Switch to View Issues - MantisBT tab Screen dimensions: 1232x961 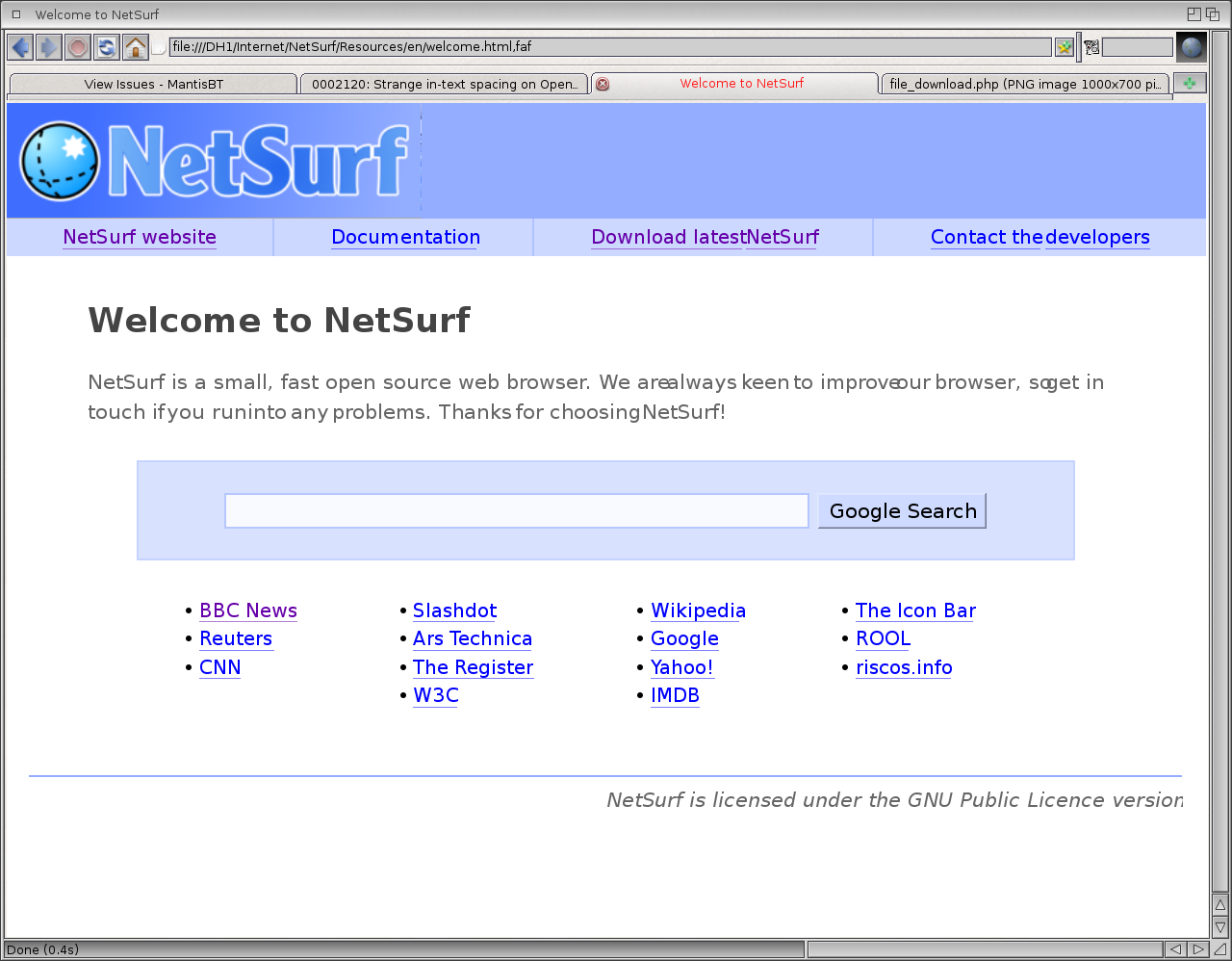pyautogui.click(x=153, y=85)
